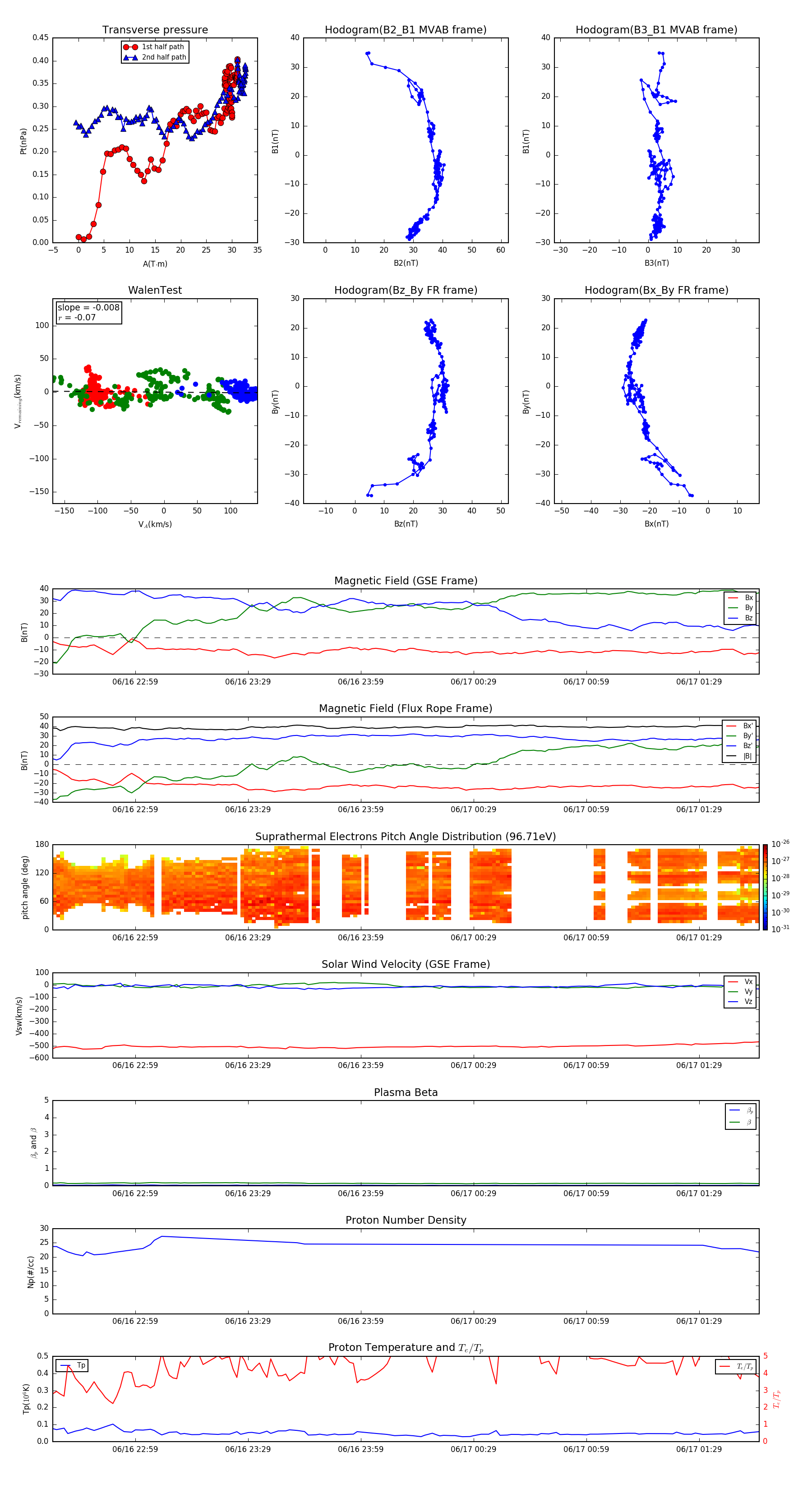Select the β legend entry below βp

741,1122
